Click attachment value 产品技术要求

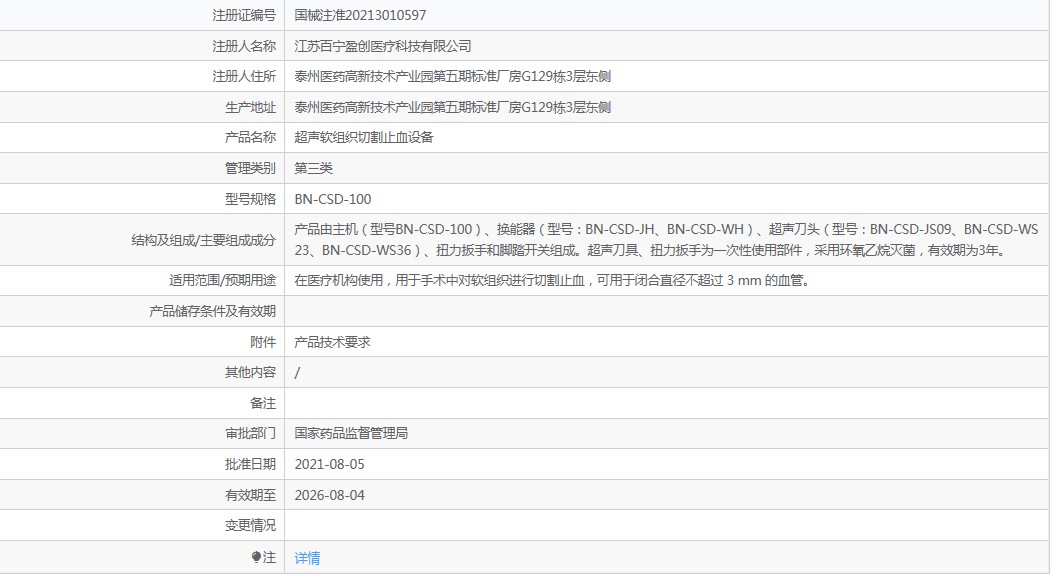click(x=332, y=342)
